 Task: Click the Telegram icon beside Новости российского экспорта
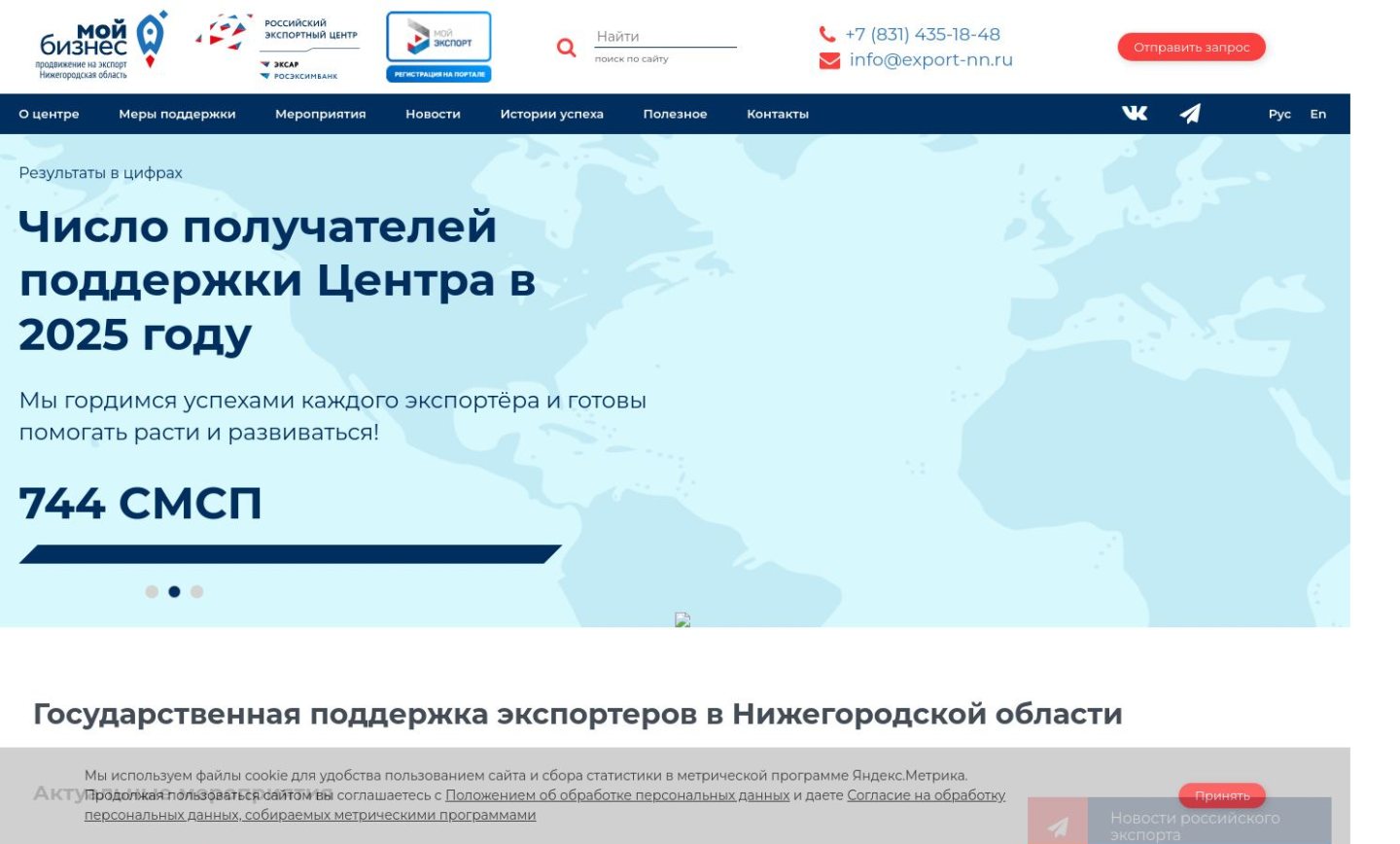tap(1058, 826)
